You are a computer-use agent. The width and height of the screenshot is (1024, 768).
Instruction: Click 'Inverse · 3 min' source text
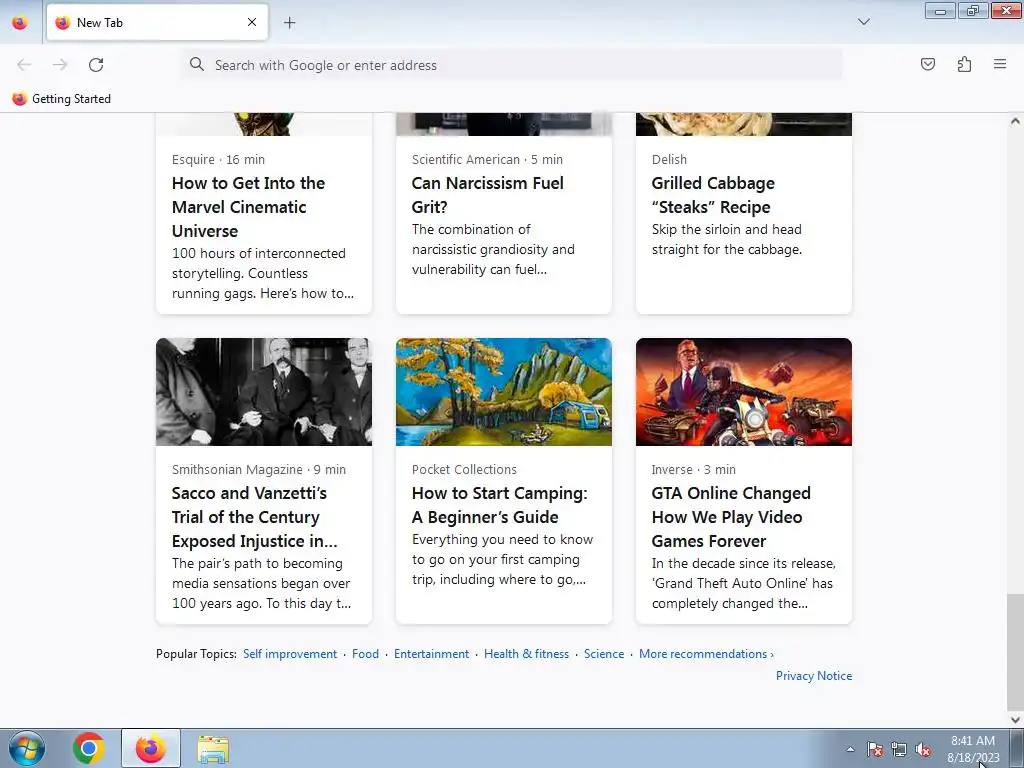pos(694,470)
